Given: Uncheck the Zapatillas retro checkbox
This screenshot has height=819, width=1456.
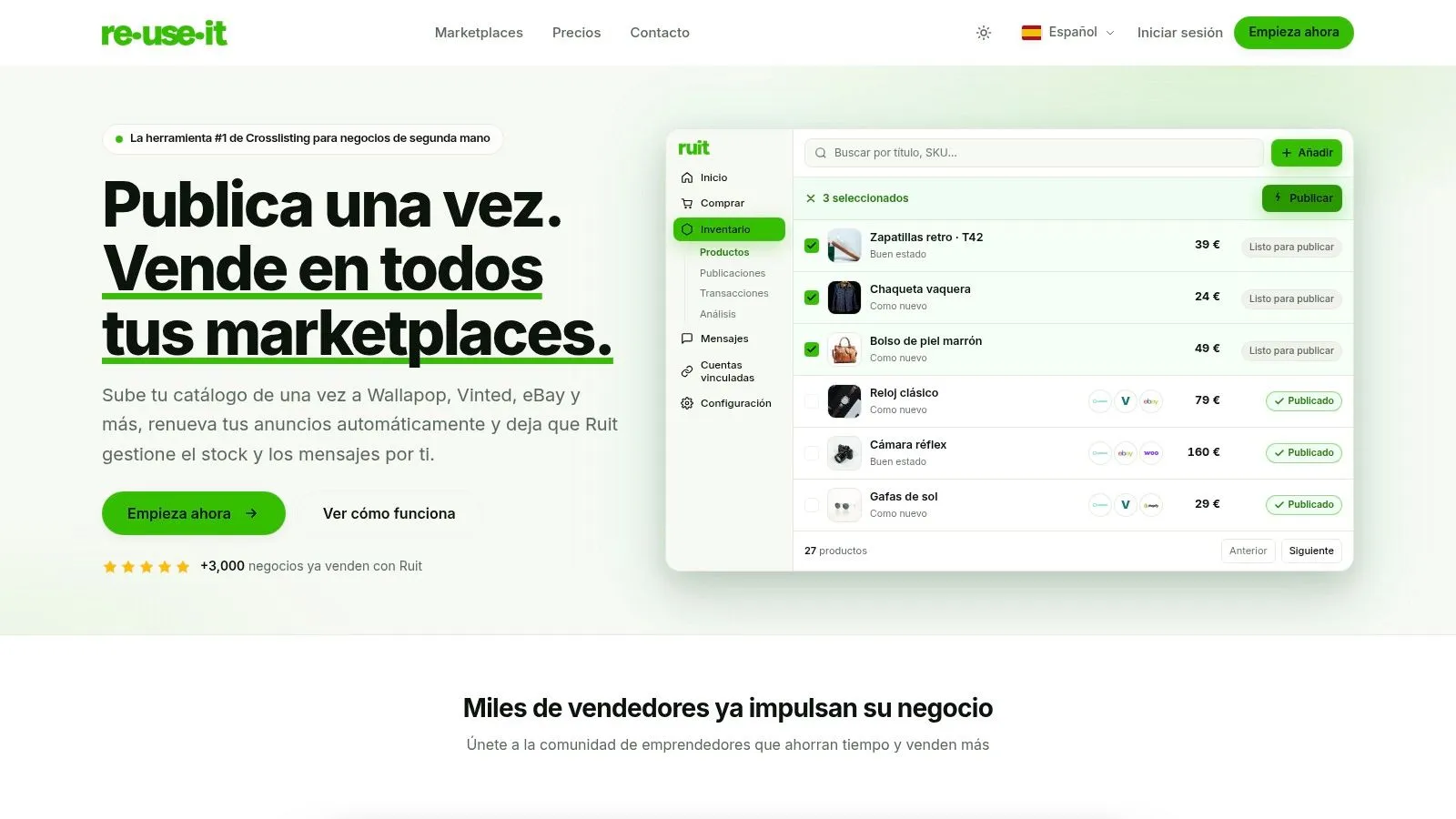Looking at the screenshot, I should (x=812, y=246).
